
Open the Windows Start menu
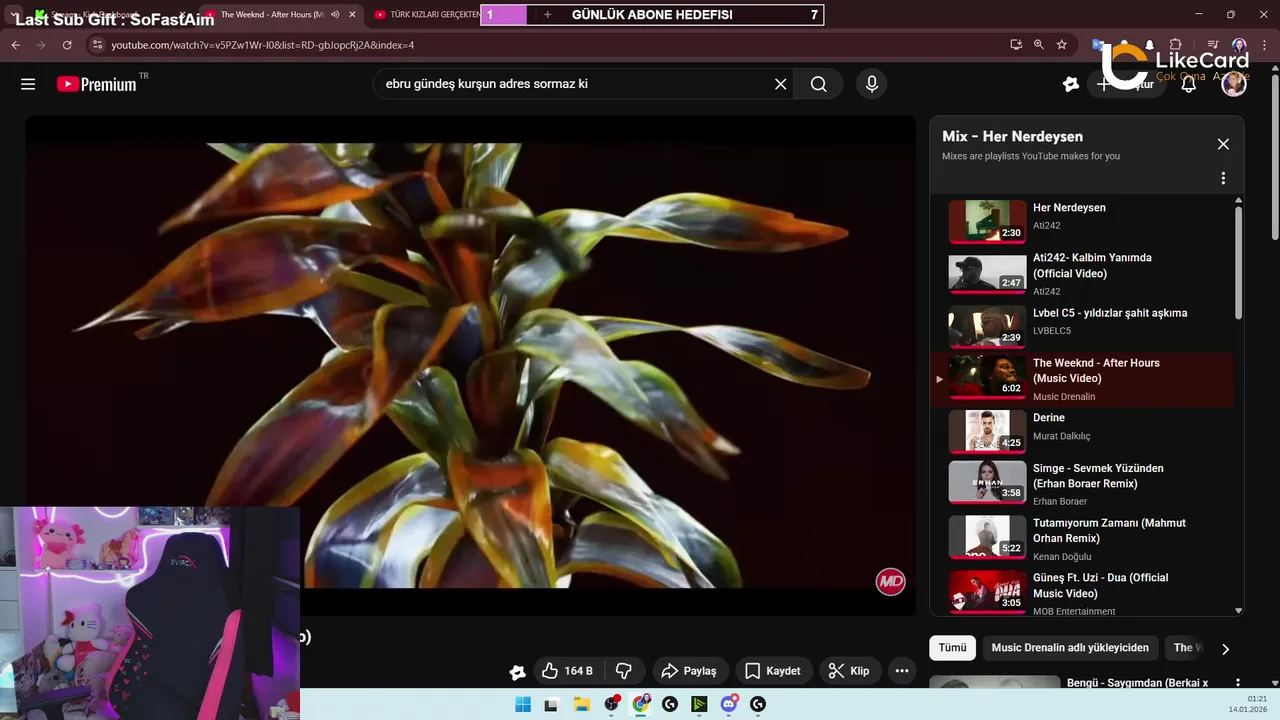coord(522,704)
